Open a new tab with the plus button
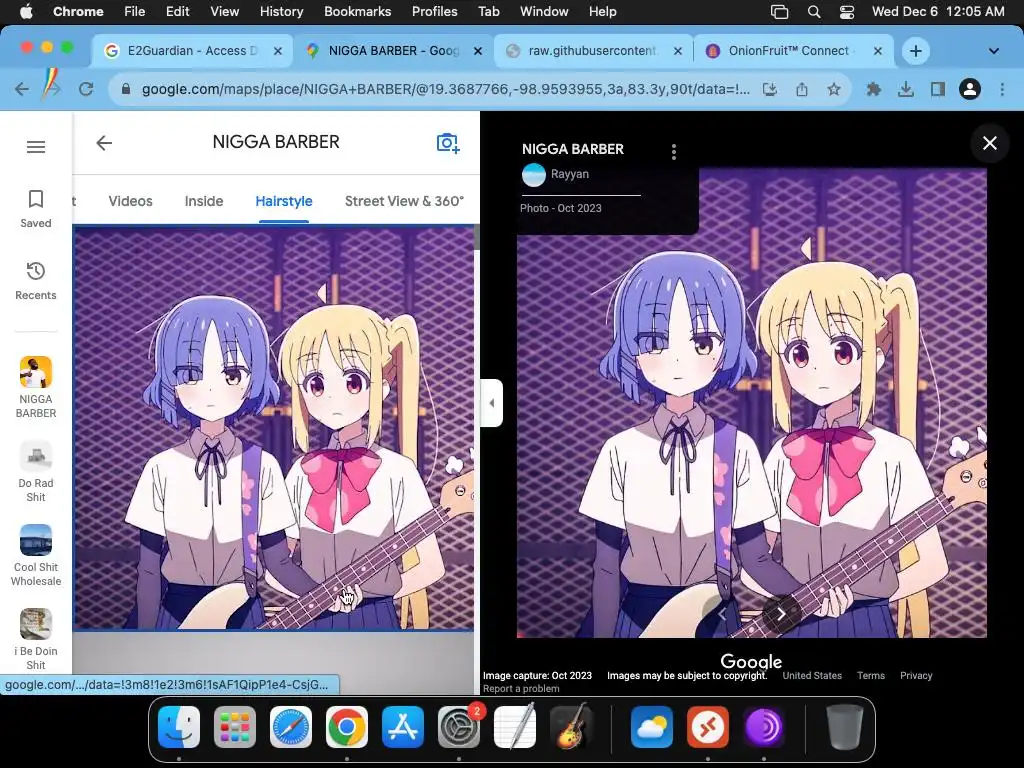 click(x=916, y=51)
